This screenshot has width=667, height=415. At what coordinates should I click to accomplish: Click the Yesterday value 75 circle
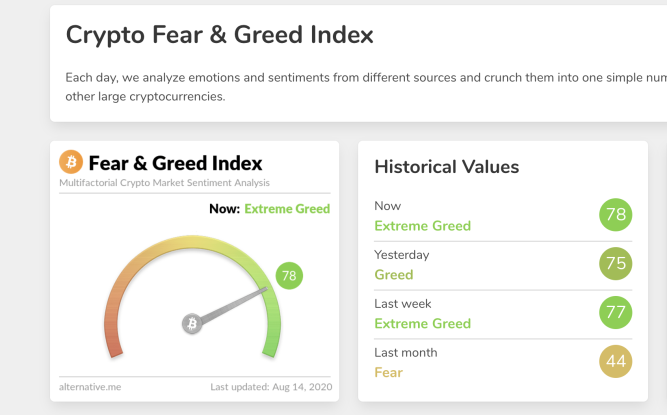pos(616,264)
